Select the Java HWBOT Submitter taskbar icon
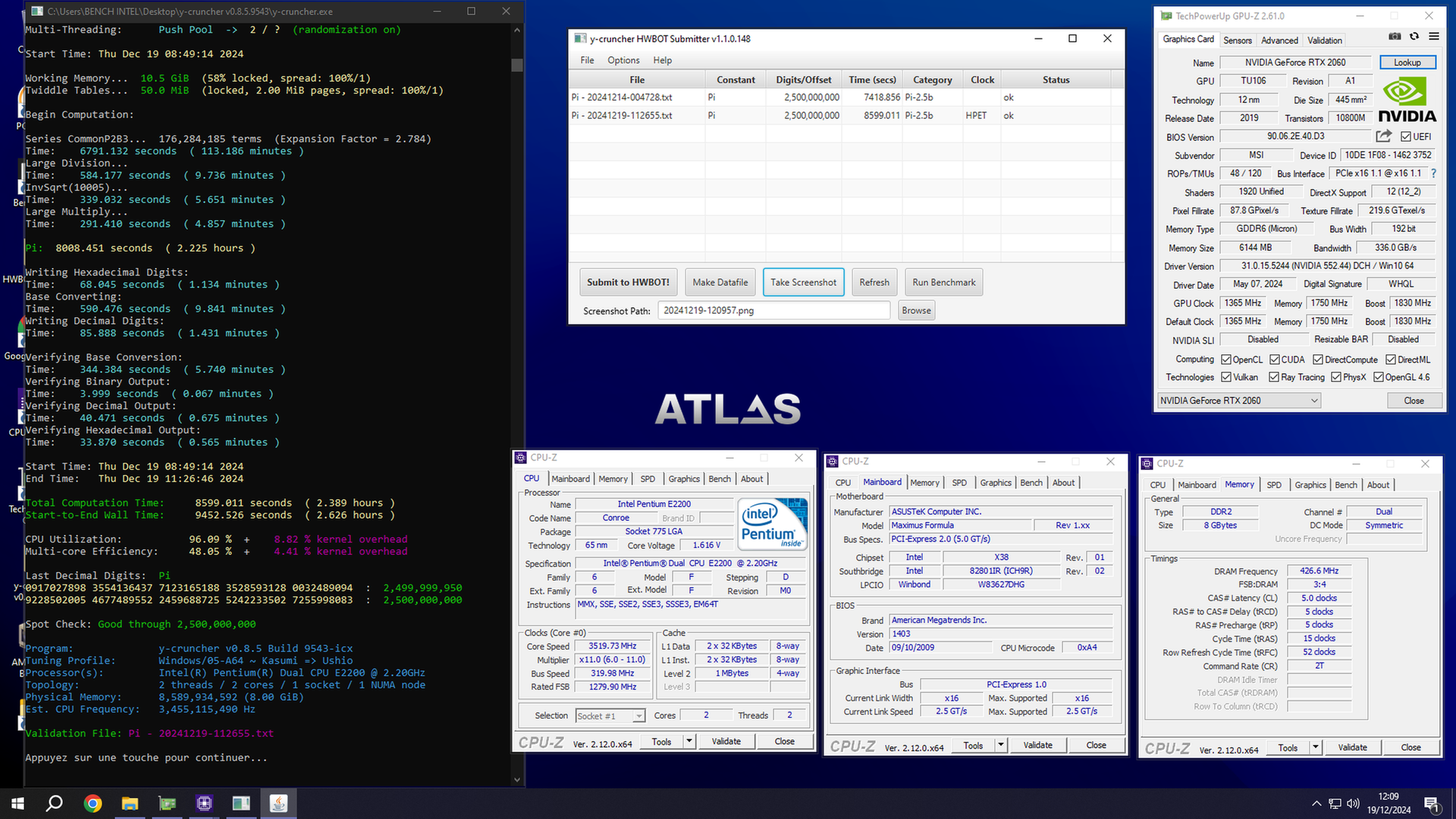Image resolution: width=1456 pixels, height=819 pixels. (278, 804)
